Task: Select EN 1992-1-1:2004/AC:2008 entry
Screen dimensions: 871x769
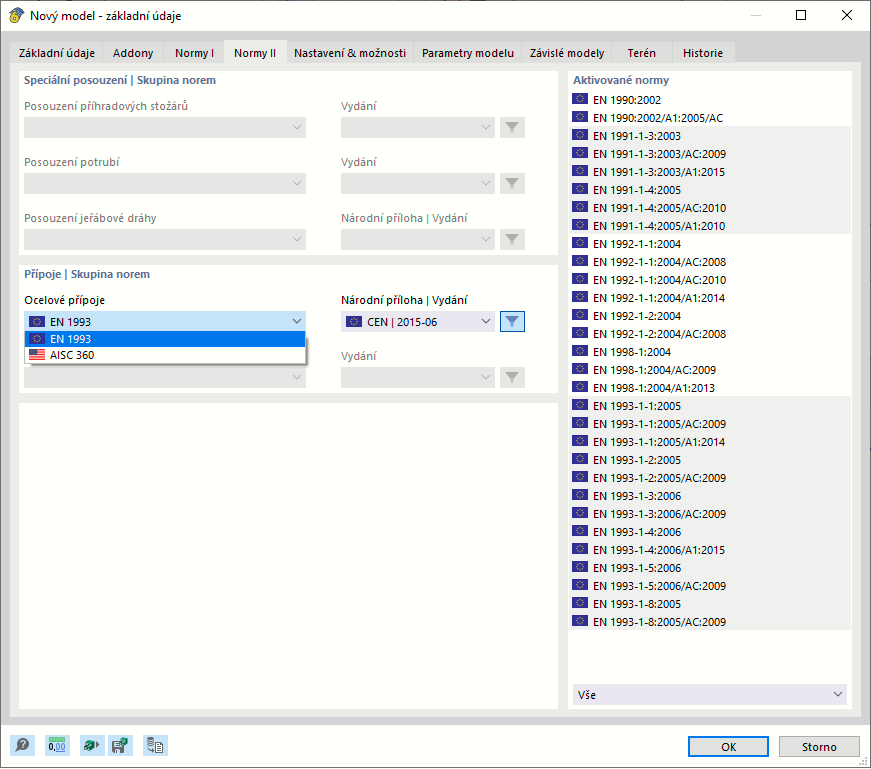Action: click(710, 261)
